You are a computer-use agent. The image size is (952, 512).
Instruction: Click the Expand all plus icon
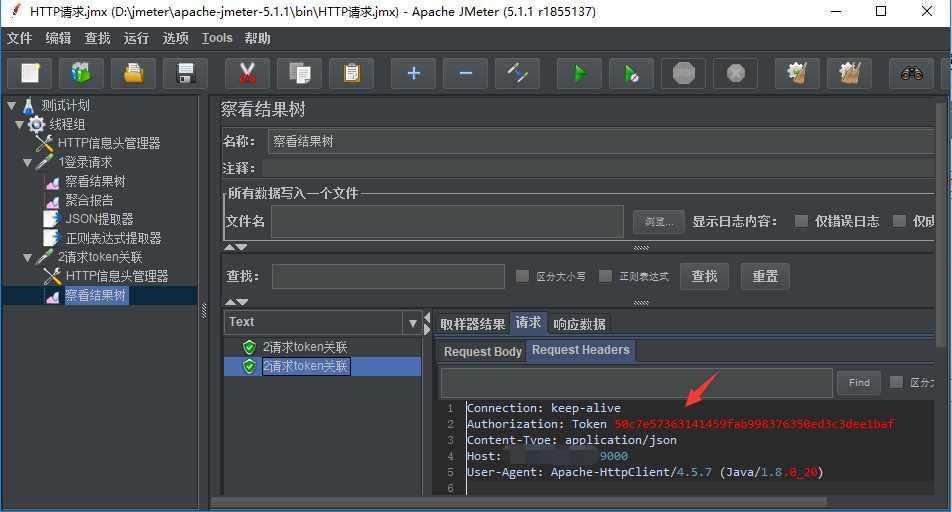point(413,74)
